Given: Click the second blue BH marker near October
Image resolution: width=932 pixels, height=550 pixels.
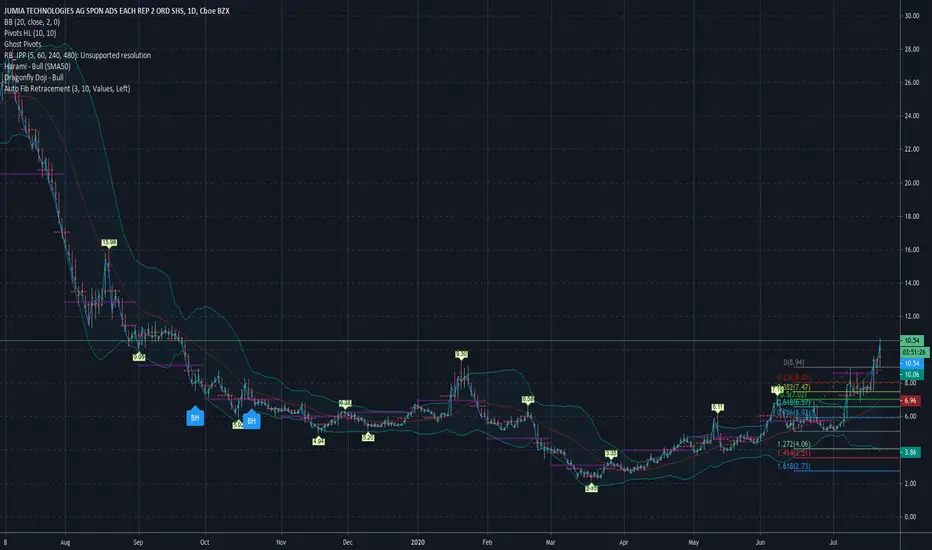Looking at the screenshot, I should coord(251,420).
